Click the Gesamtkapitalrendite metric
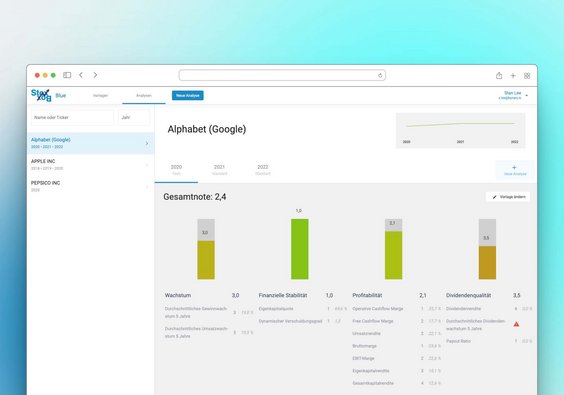 [397, 383]
